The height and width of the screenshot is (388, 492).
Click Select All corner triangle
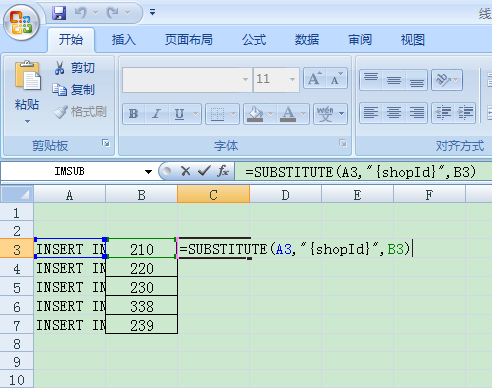pyautogui.click(x=17, y=194)
